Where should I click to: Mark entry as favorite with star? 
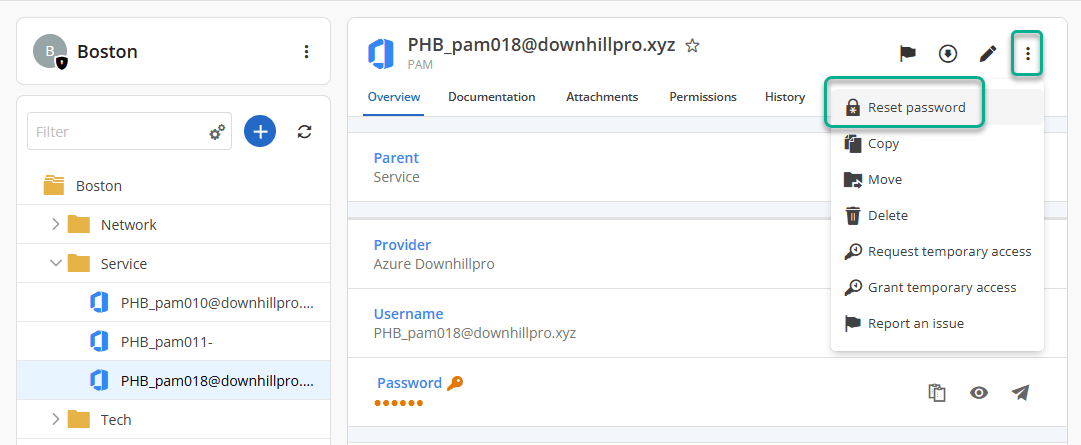click(692, 46)
